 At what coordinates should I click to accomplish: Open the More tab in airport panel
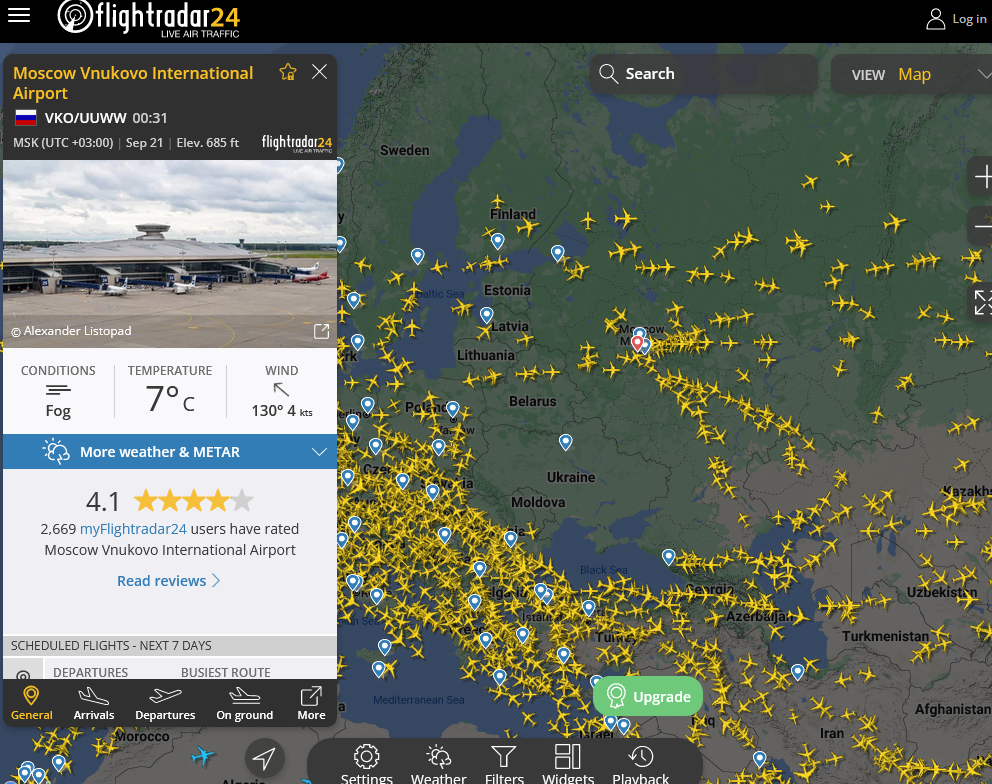point(311,704)
